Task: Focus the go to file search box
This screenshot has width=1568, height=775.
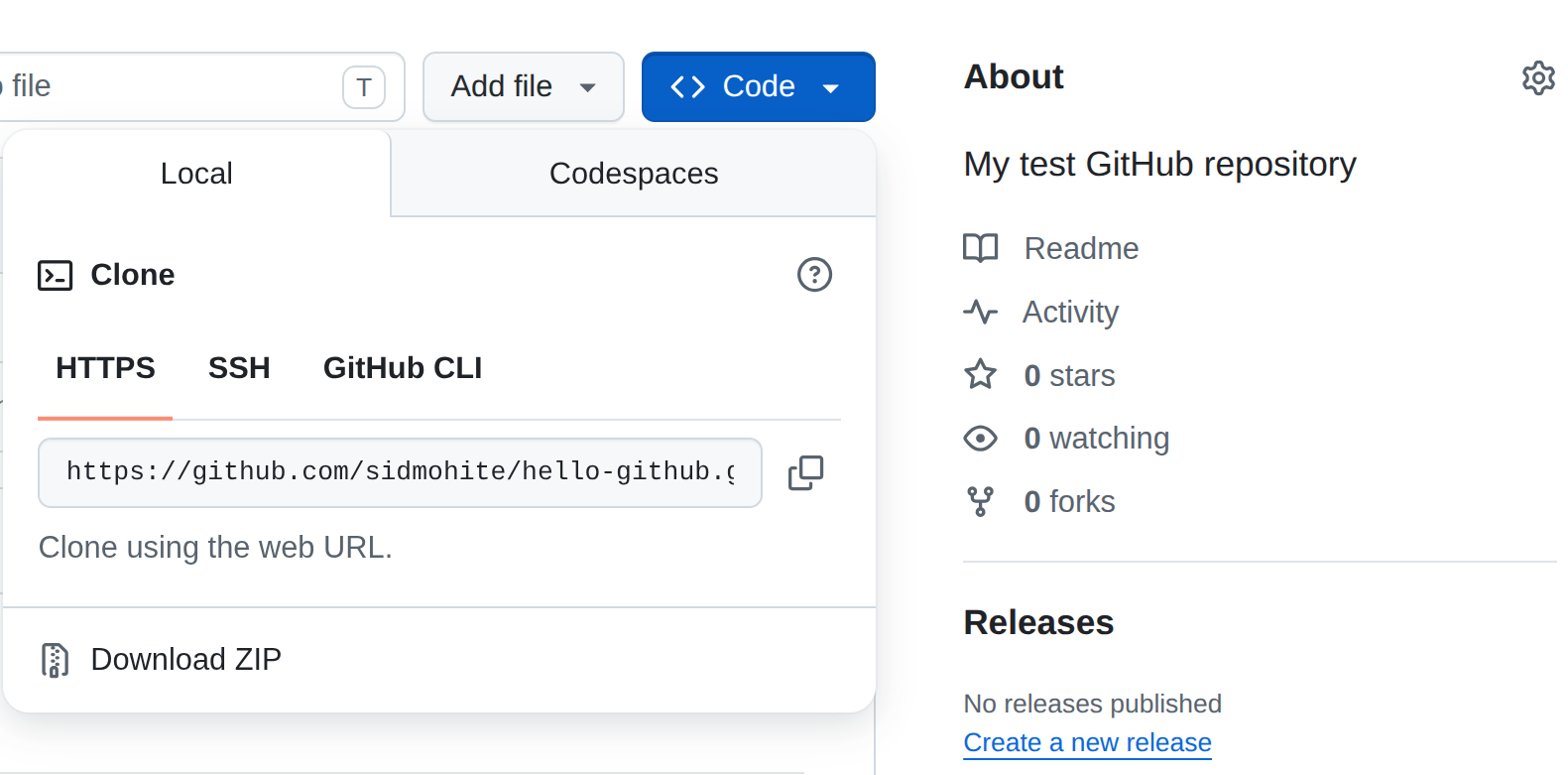Action: [202, 87]
